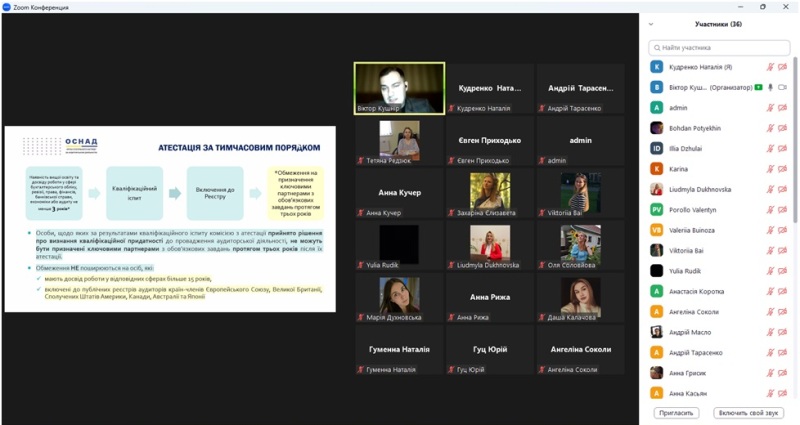Viewport: 800px width, 425px height.
Task: Select the Євген Приходько video tile
Action: click(490, 141)
